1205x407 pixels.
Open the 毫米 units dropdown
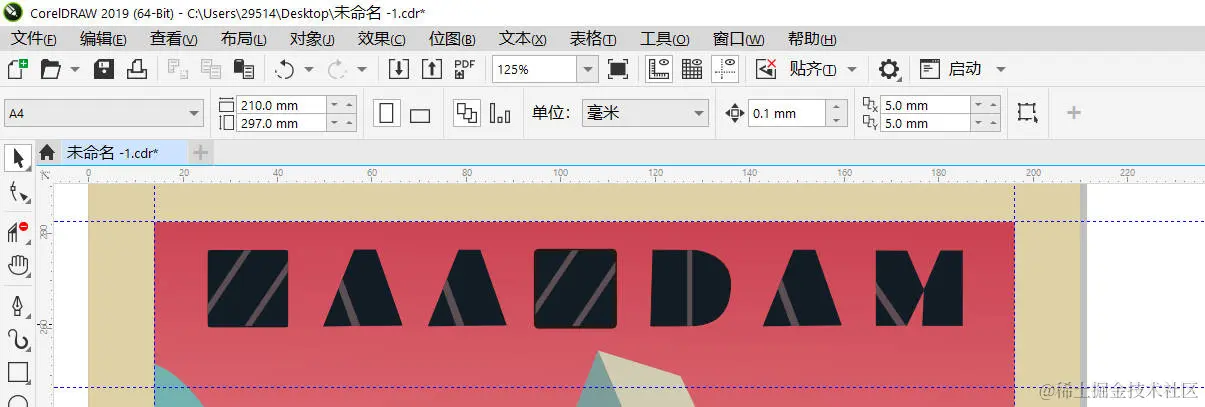pyautogui.click(x=645, y=113)
